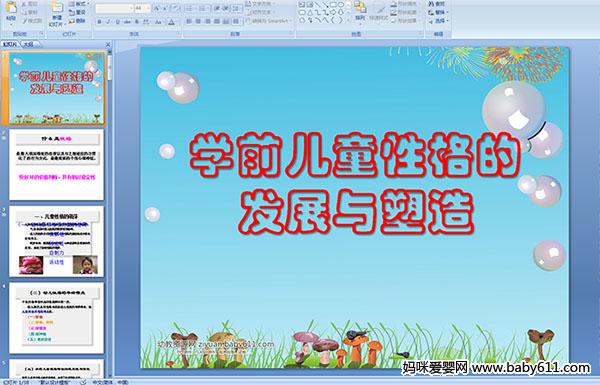Toggle Underline formatting

tap(117, 22)
